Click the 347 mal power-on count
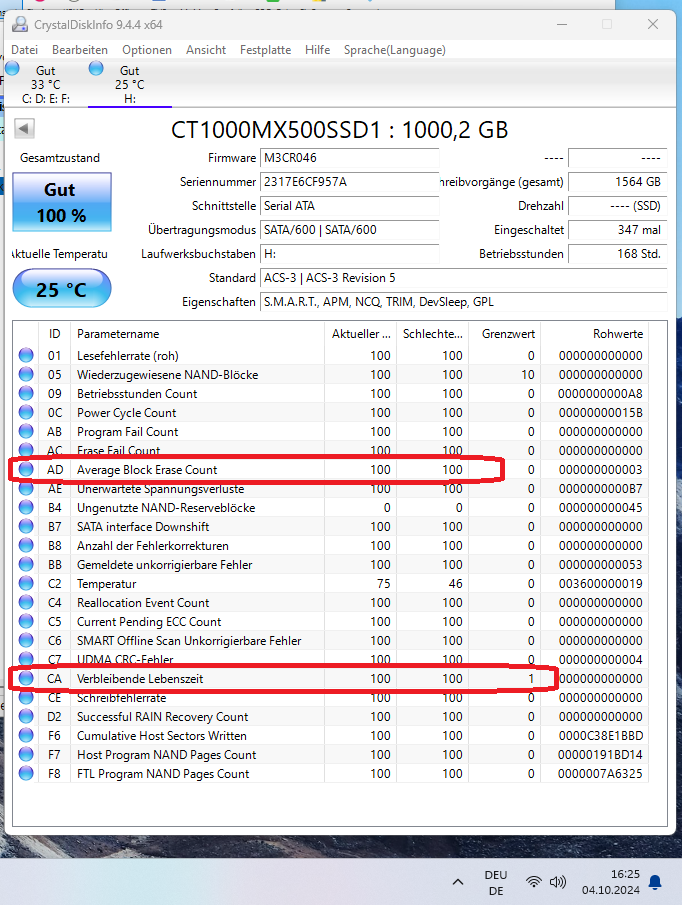 (x=617, y=230)
